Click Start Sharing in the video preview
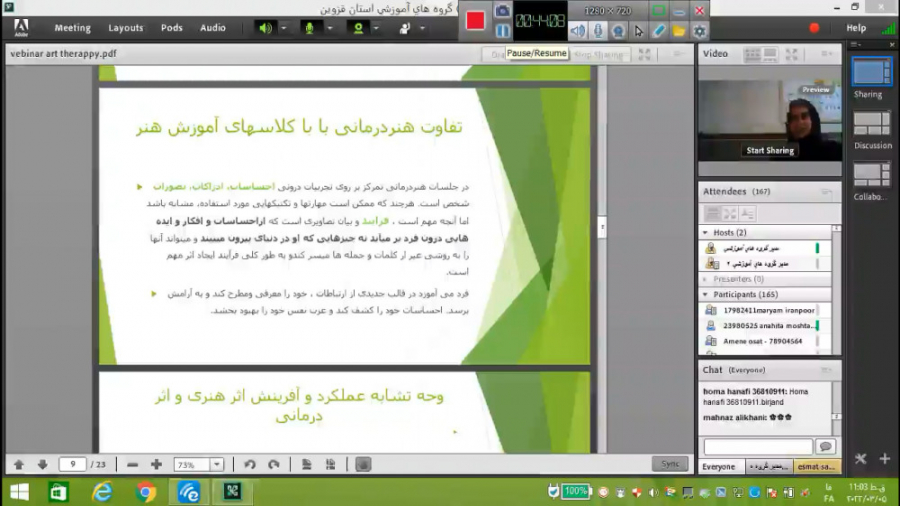The width and height of the screenshot is (900, 506). pos(770,150)
